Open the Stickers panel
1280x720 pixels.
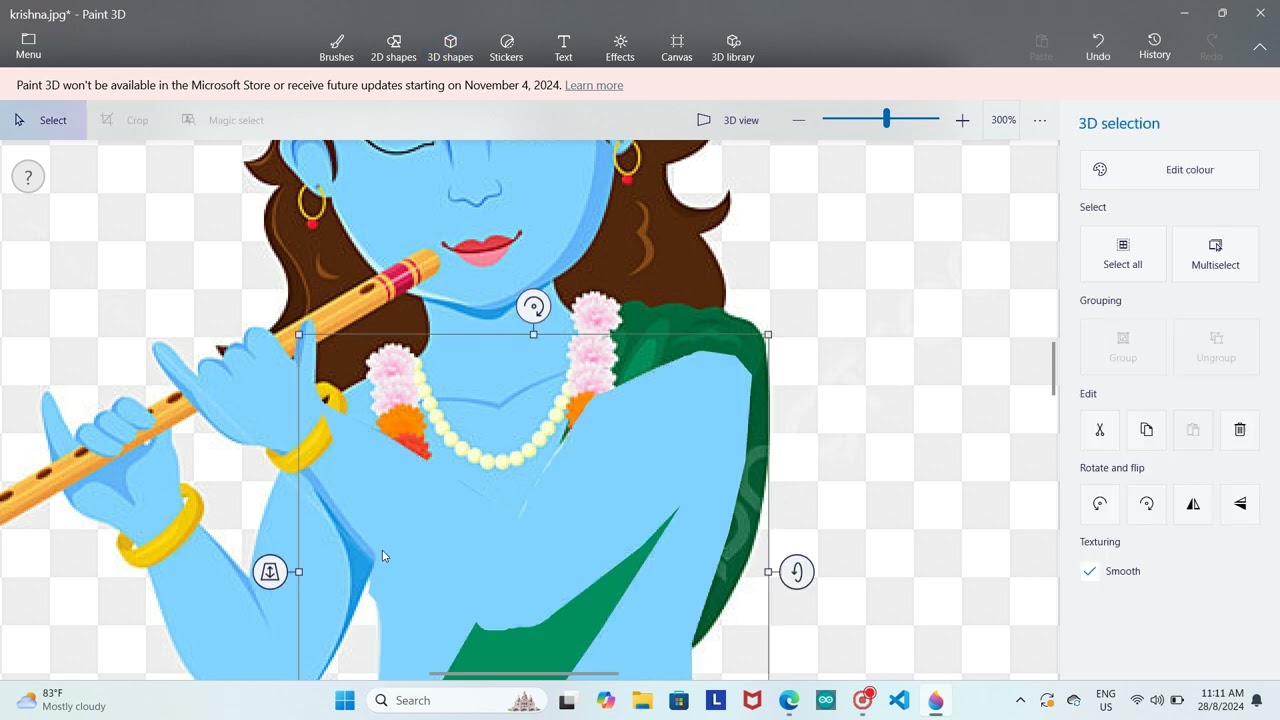click(x=506, y=47)
